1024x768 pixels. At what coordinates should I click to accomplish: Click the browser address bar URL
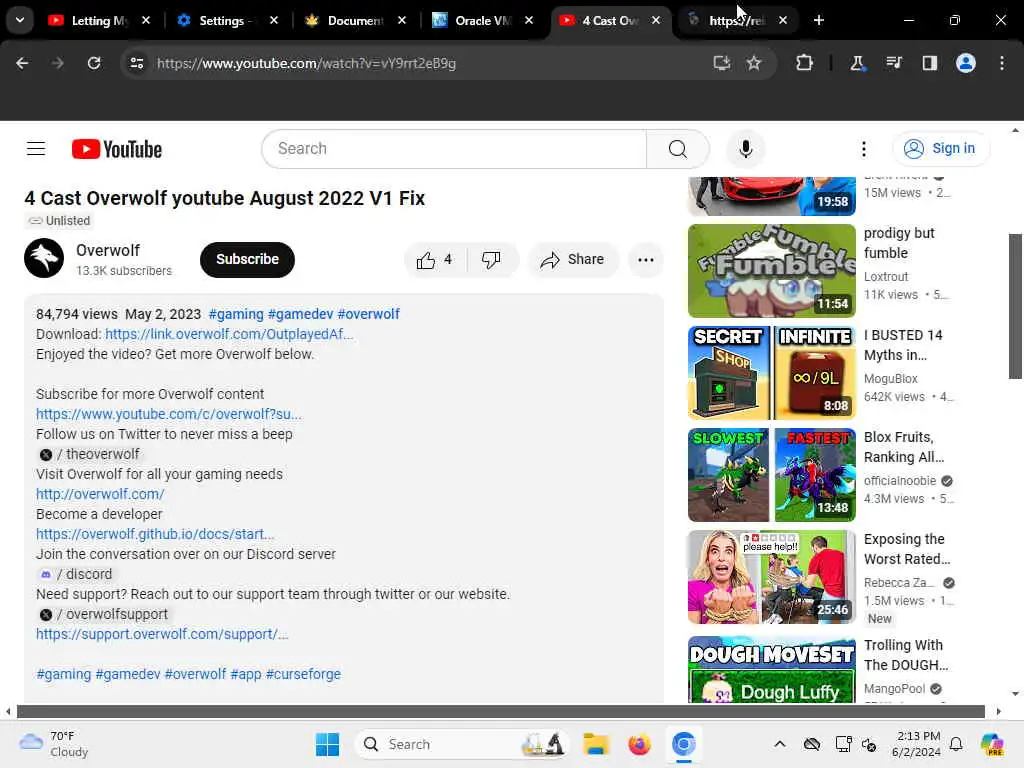[306, 63]
